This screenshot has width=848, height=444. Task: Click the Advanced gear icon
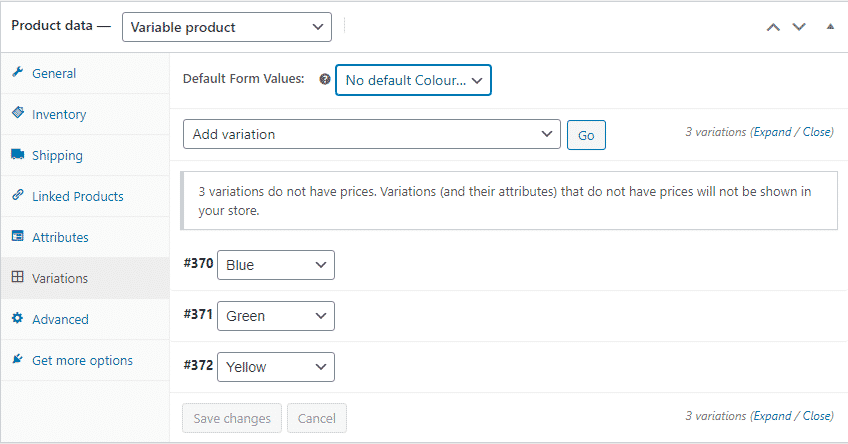point(18,318)
